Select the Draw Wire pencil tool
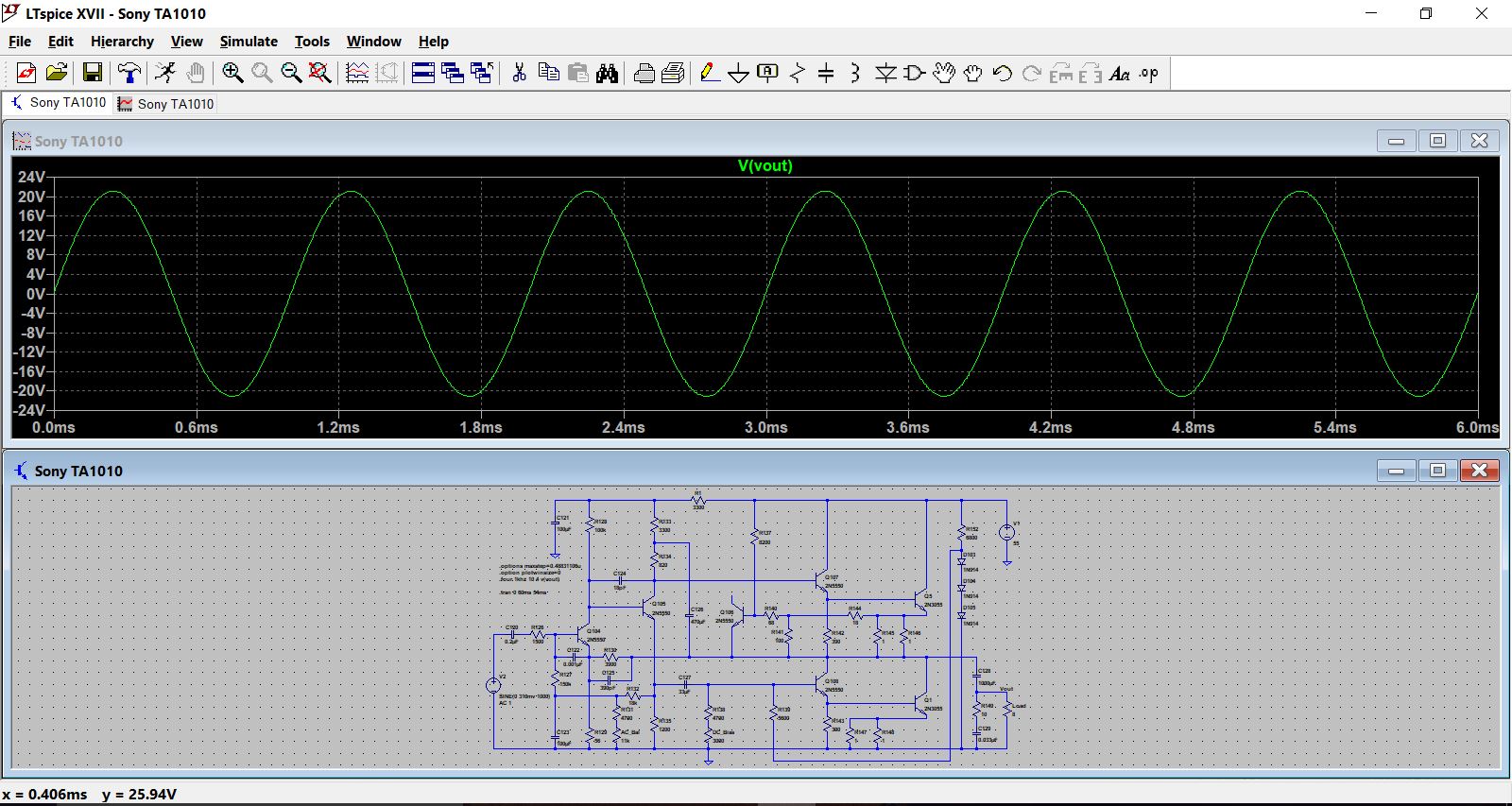Image resolution: width=1512 pixels, height=806 pixels. (x=710, y=73)
